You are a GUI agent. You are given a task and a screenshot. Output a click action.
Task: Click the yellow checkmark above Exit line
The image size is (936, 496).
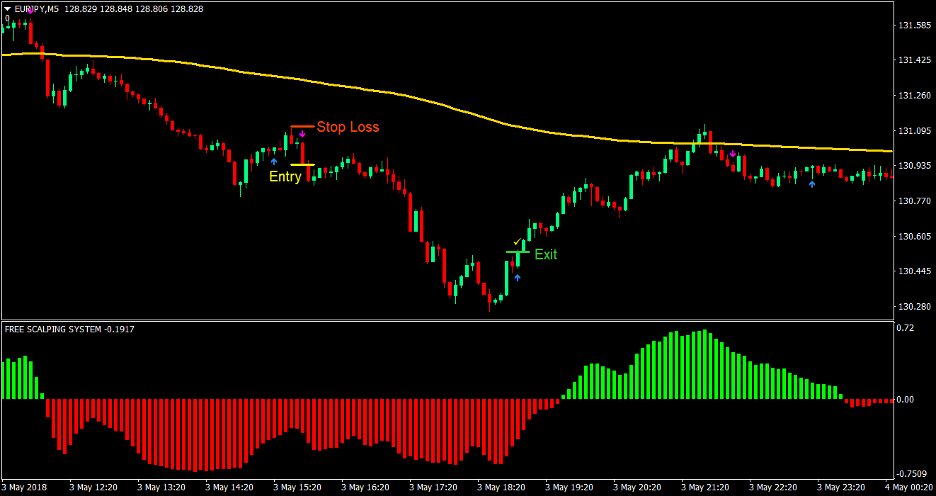tap(517, 242)
